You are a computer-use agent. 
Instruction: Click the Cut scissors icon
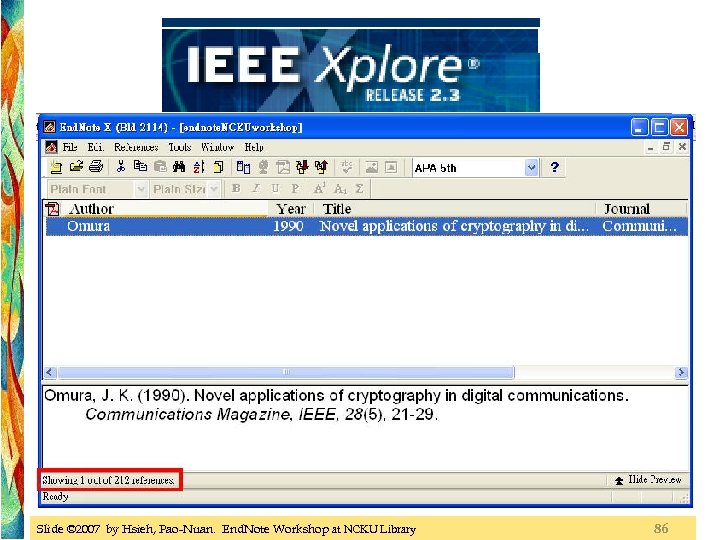point(121,167)
